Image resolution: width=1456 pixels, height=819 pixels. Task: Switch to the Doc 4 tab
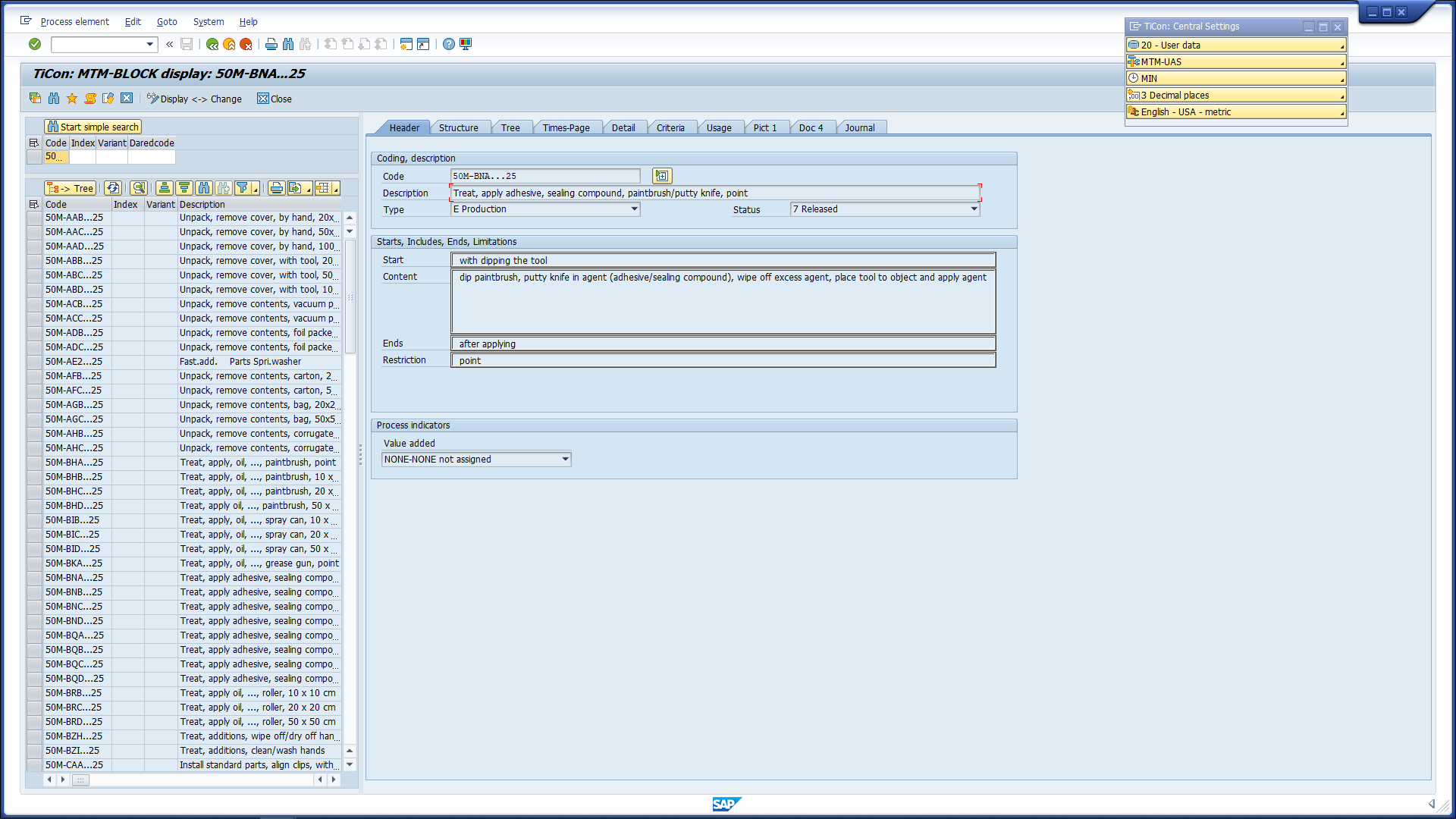(x=811, y=128)
